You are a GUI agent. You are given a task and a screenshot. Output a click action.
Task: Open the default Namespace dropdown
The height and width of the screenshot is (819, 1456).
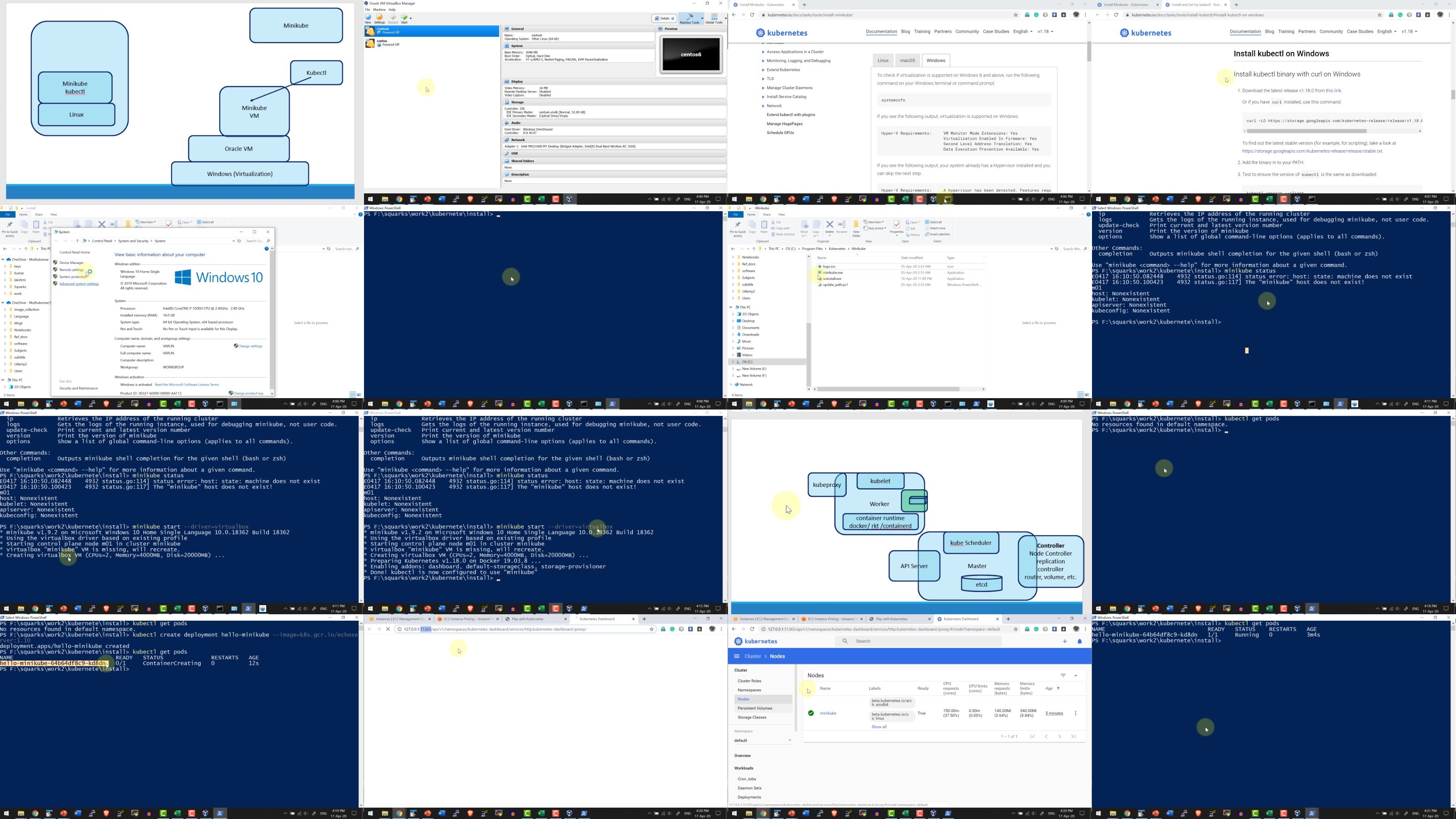point(762,740)
